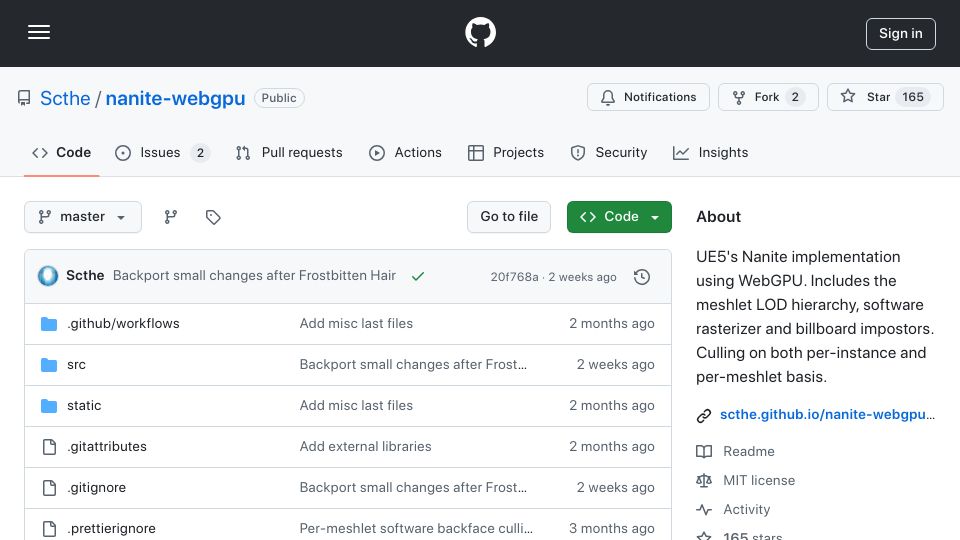
Task: View the 165 stargazers count badge
Action: (912, 97)
